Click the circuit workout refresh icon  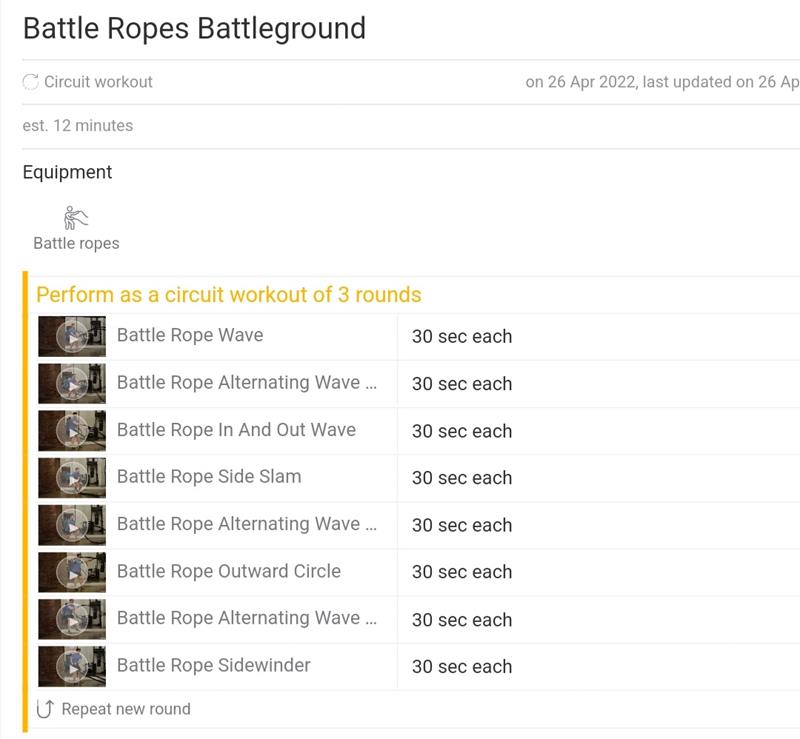(x=31, y=82)
